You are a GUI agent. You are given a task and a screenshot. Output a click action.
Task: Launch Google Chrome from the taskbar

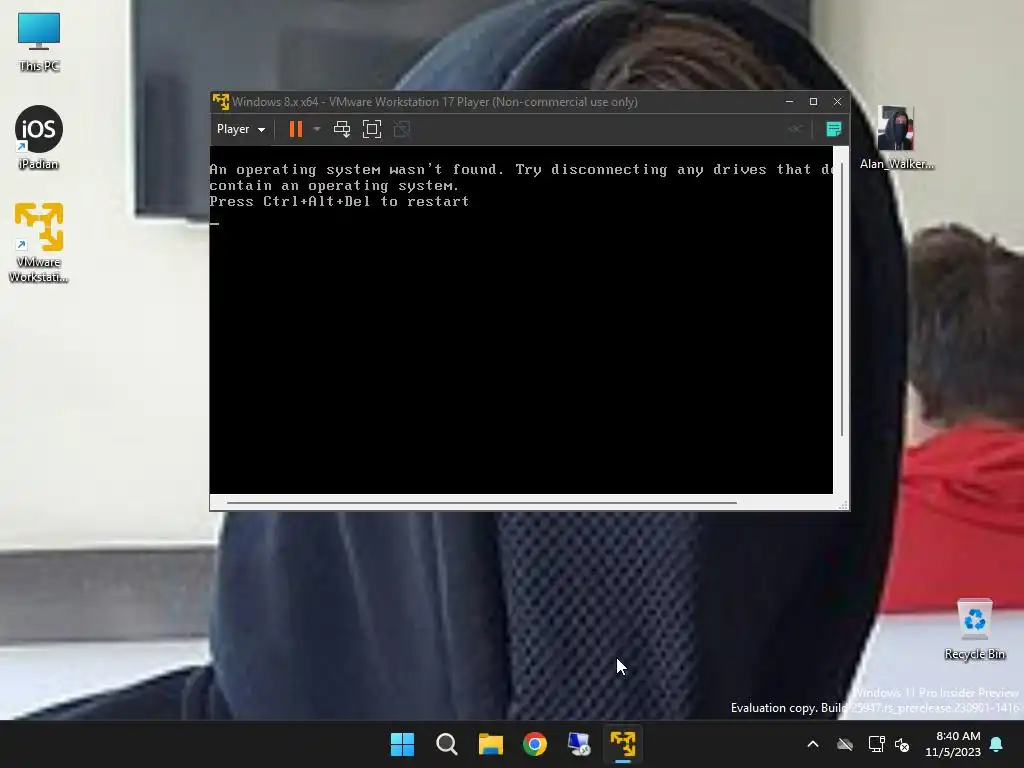[x=535, y=744]
